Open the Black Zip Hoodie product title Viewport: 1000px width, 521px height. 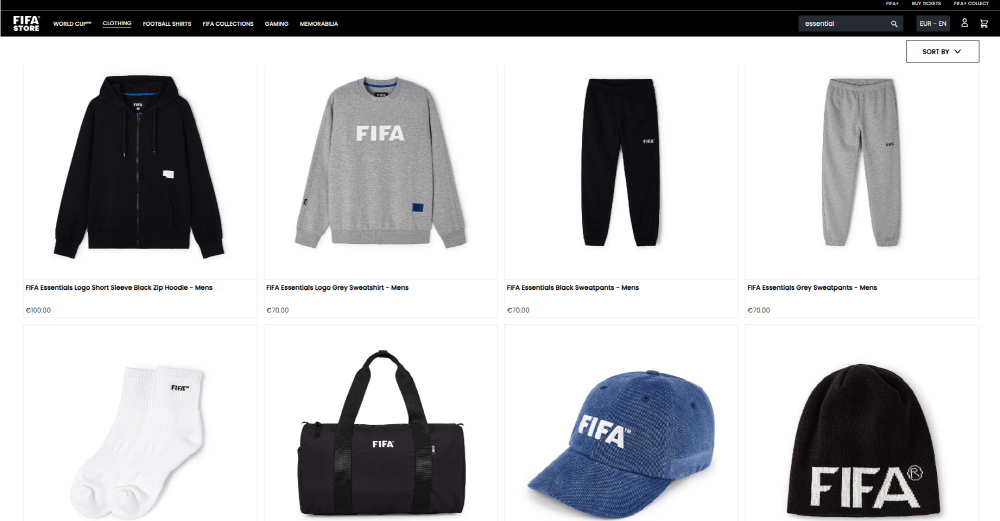click(119, 288)
